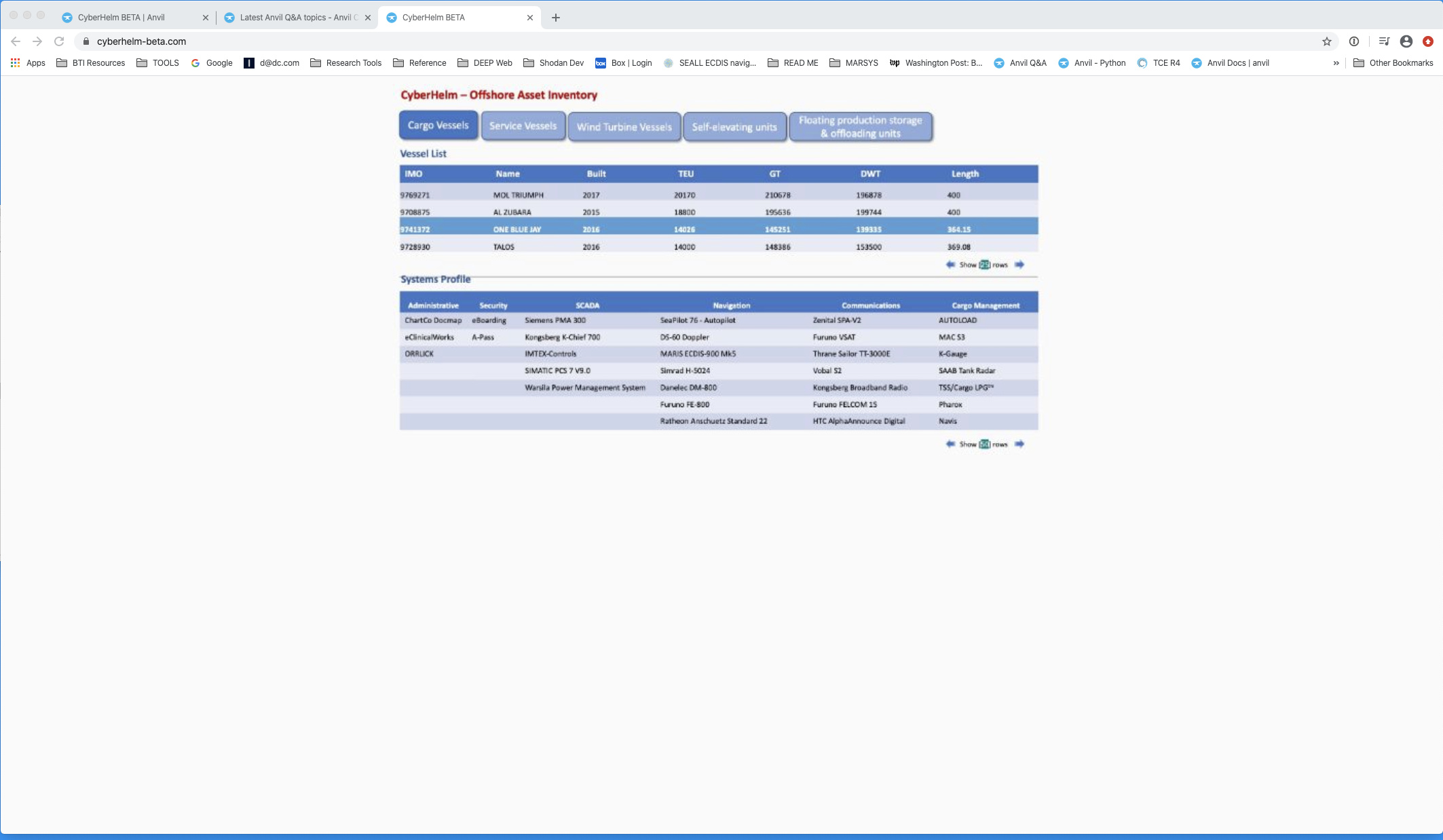Open the new tab plus button
This screenshot has height=840, width=1443.
[x=556, y=18]
